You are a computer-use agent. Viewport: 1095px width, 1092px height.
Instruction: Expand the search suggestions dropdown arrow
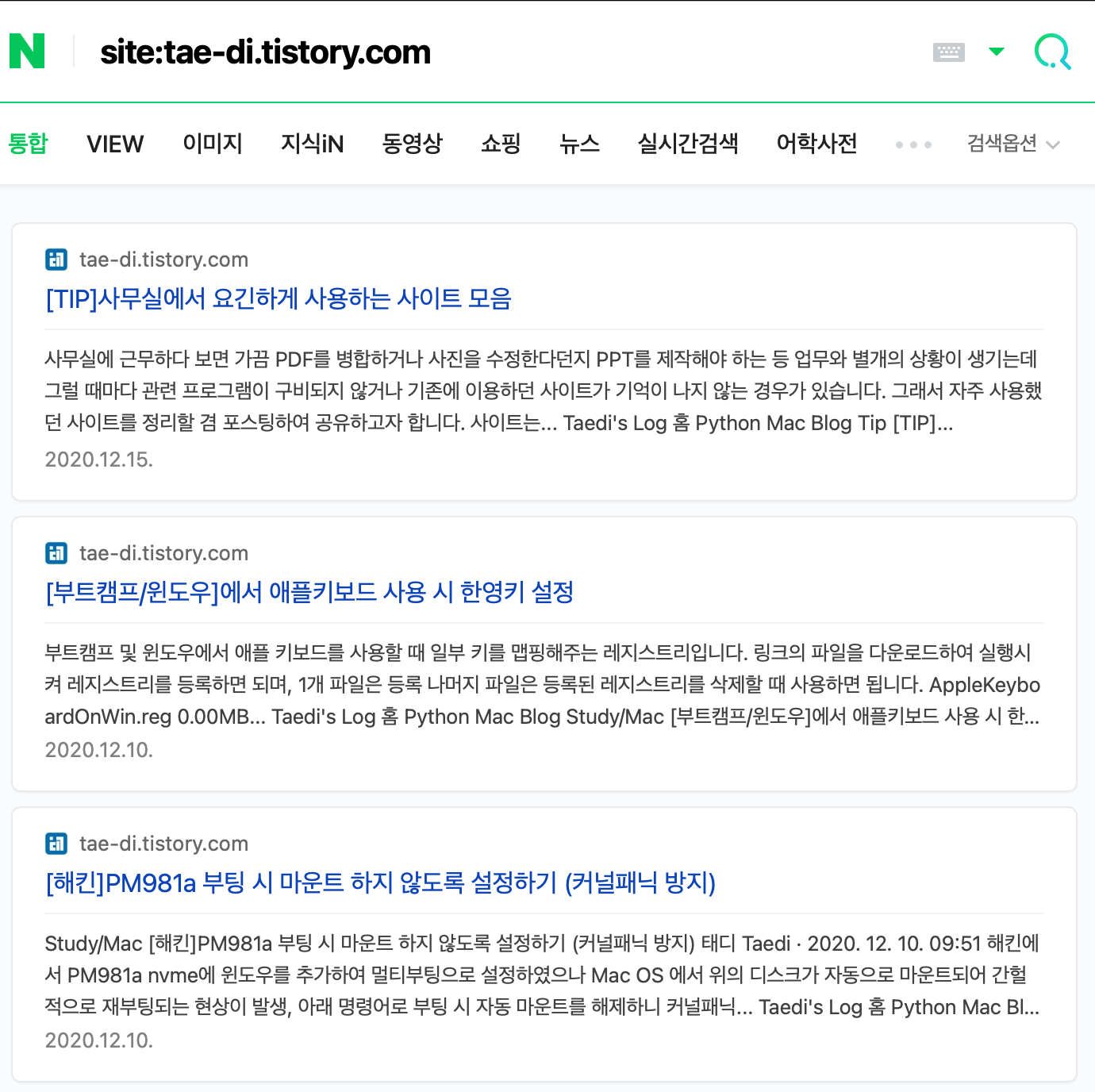tap(997, 52)
